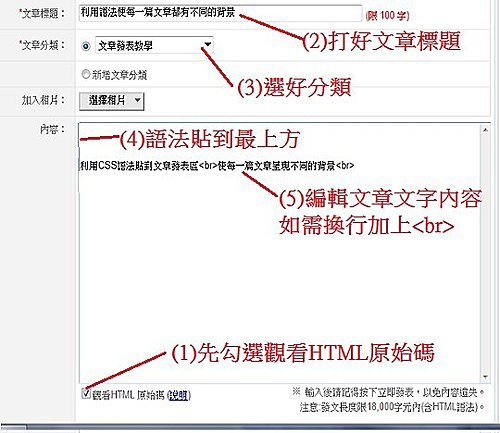Select the existing category radio button
The width and height of the screenshot is (500, 433).
click(86, 46)
